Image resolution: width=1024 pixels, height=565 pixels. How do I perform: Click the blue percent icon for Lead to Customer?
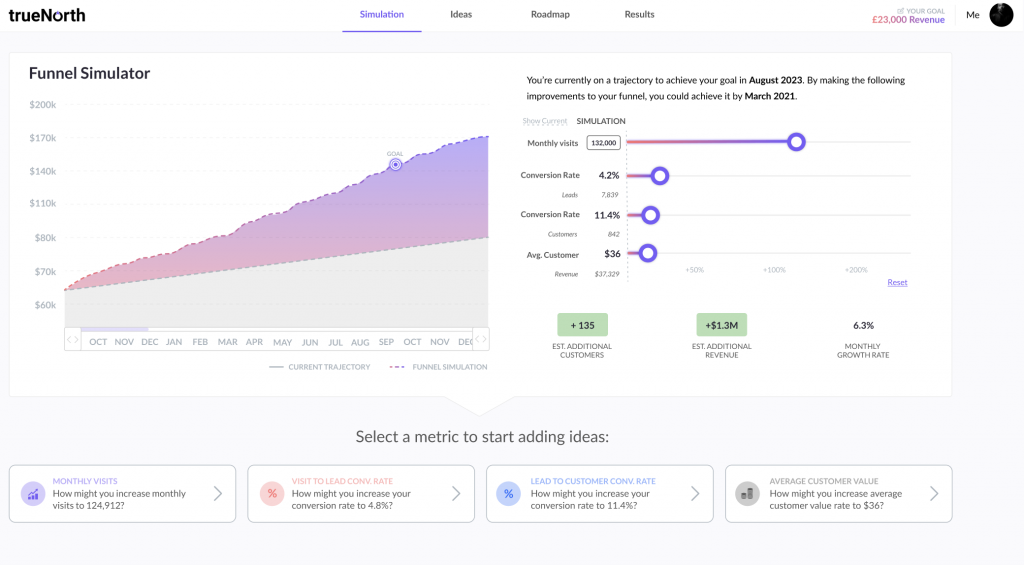tap(509, 493)
